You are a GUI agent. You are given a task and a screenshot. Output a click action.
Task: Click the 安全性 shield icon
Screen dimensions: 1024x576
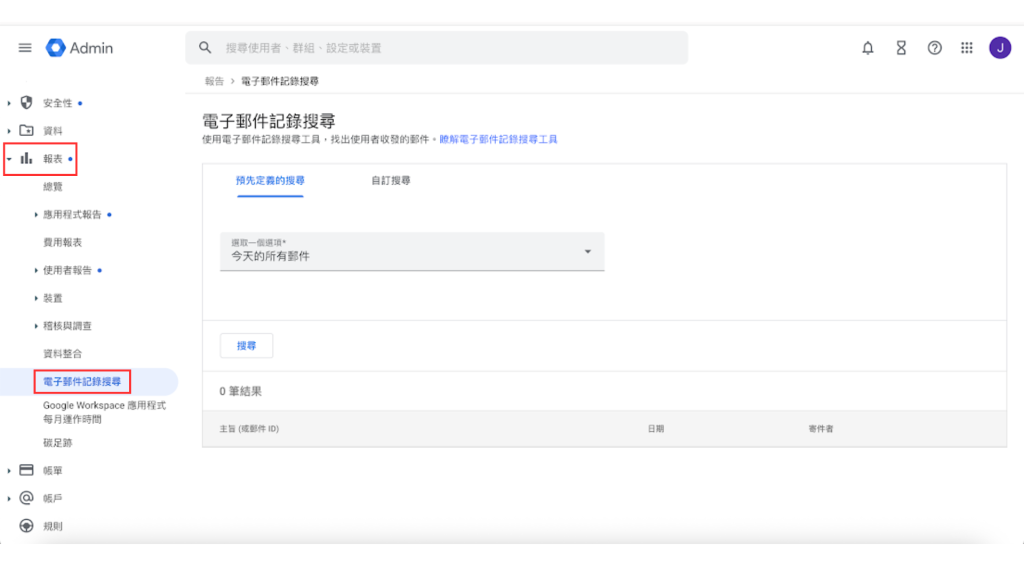point(26,103)
